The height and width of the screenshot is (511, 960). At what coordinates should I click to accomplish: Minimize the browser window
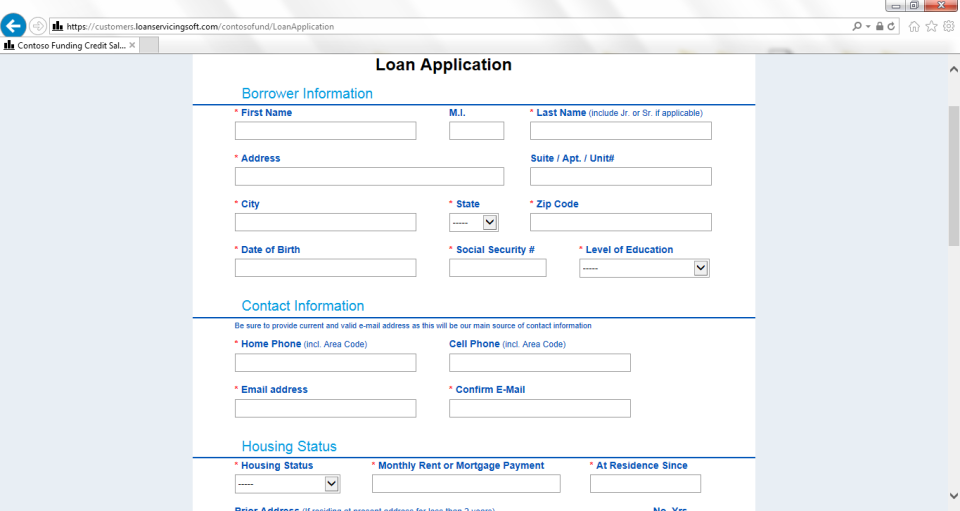[x=895, y=6]
